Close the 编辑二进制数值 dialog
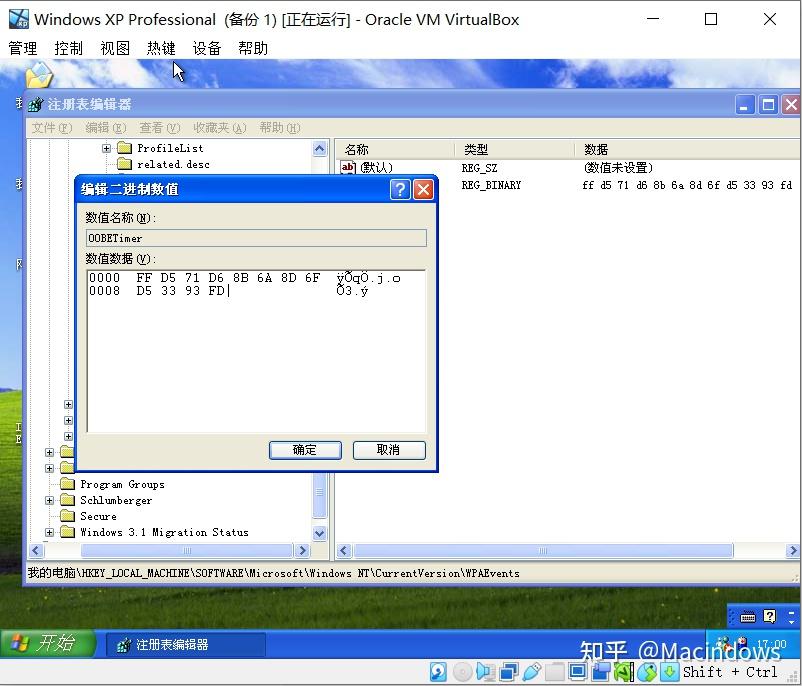Viewport: 802px width, 686px height. pyautogui.click(x=424, y=189)
